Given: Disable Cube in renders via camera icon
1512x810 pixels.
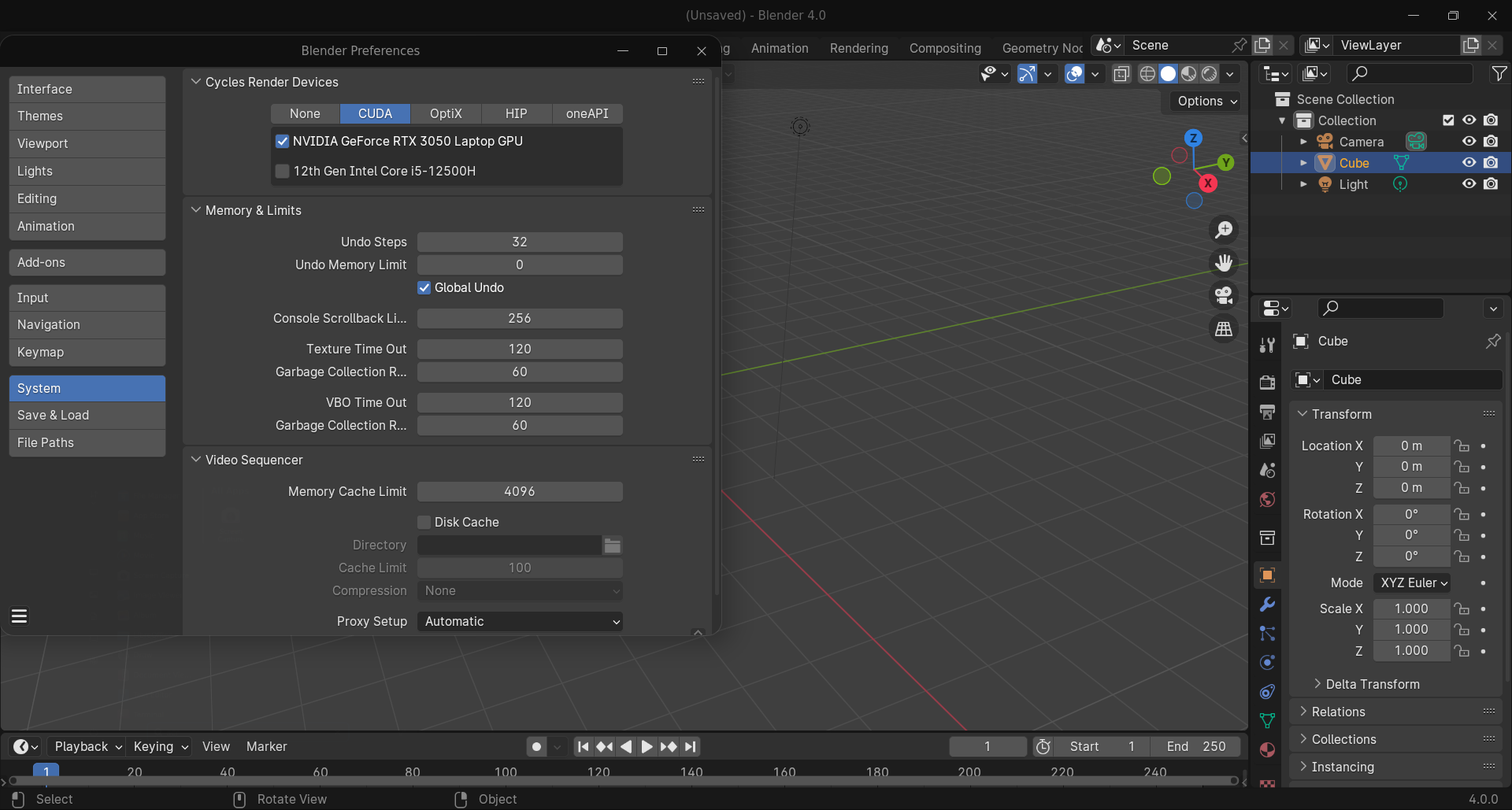Looking at the screenshot, I should (1491, 163).
